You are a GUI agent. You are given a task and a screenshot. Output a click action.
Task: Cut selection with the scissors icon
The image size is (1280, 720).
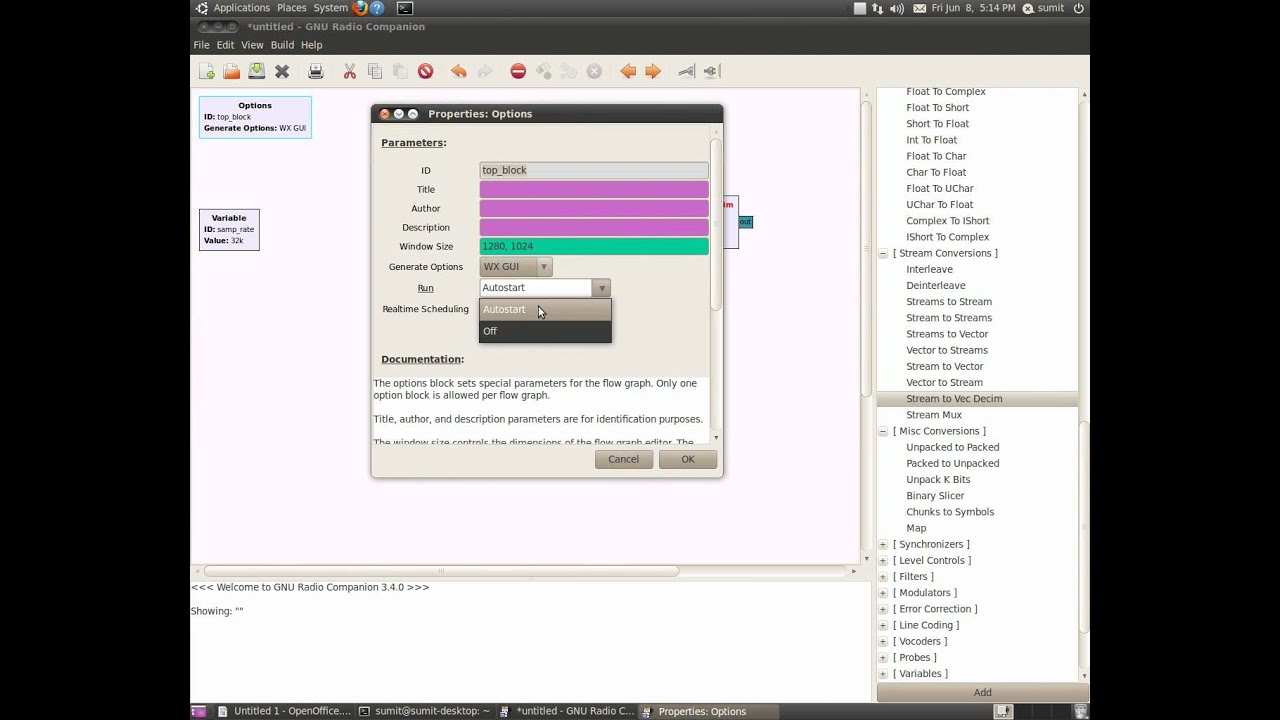pos(350,71)
